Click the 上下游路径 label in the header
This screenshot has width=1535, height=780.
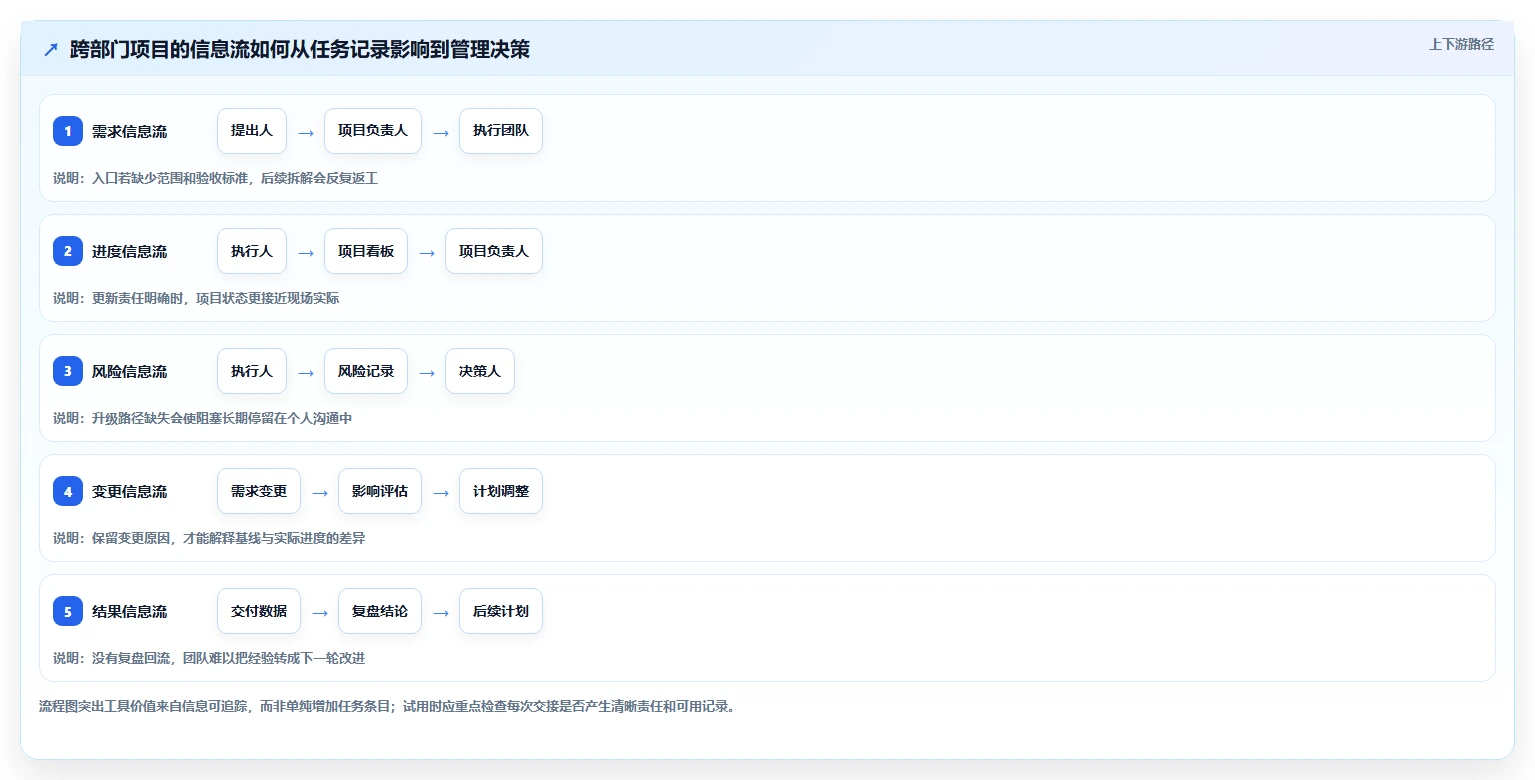1461,44
